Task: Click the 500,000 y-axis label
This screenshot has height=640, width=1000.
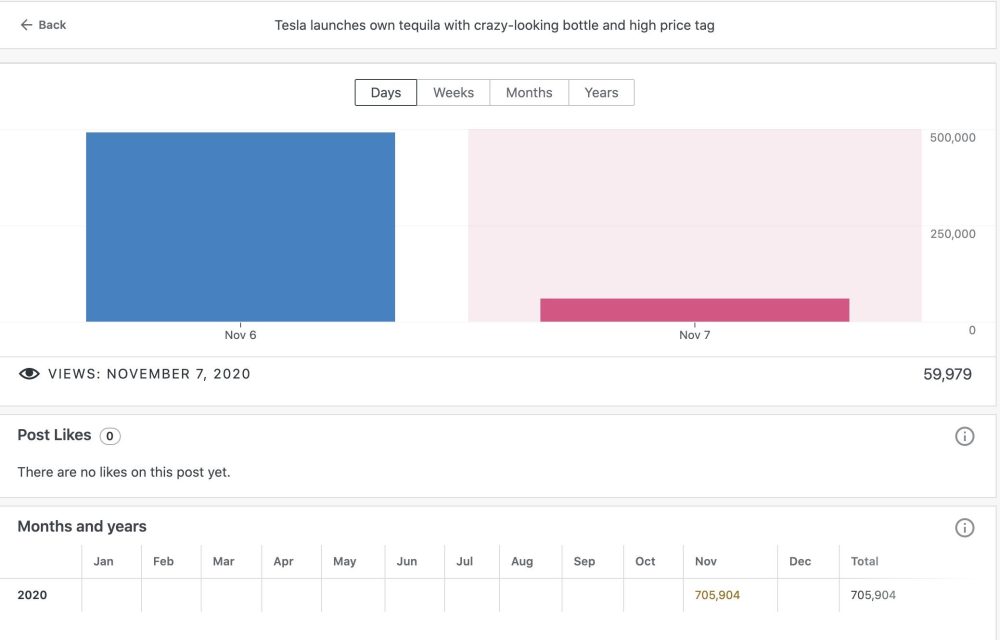Action: (952, 137)
